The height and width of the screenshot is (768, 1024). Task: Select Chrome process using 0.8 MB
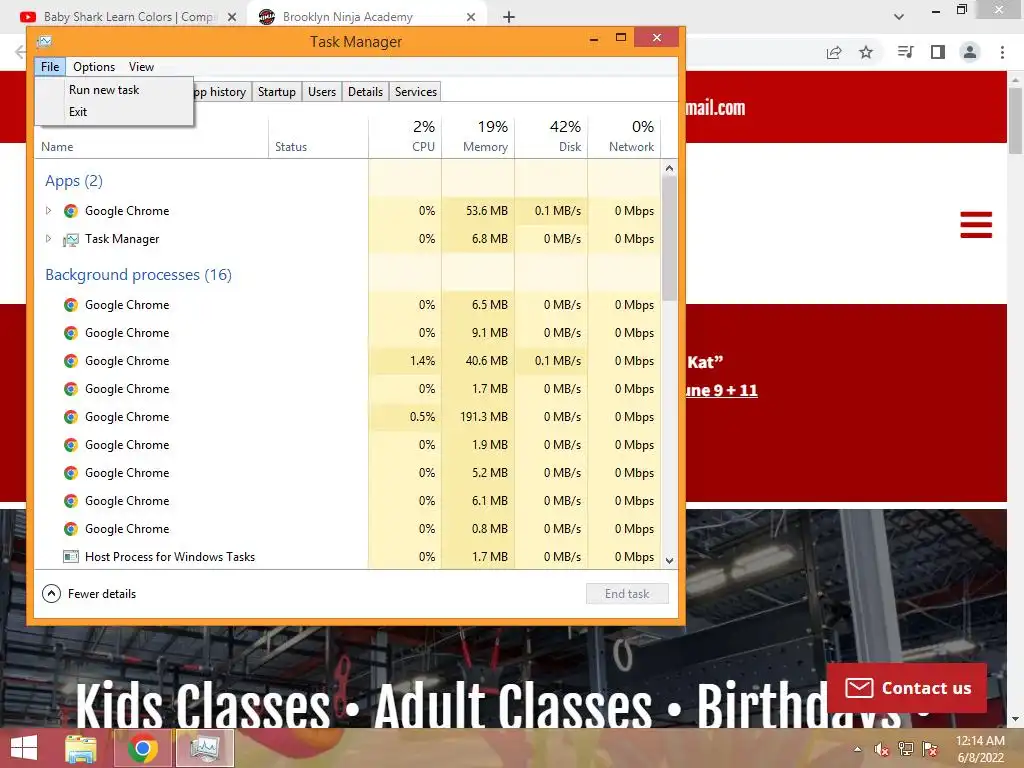347,529
